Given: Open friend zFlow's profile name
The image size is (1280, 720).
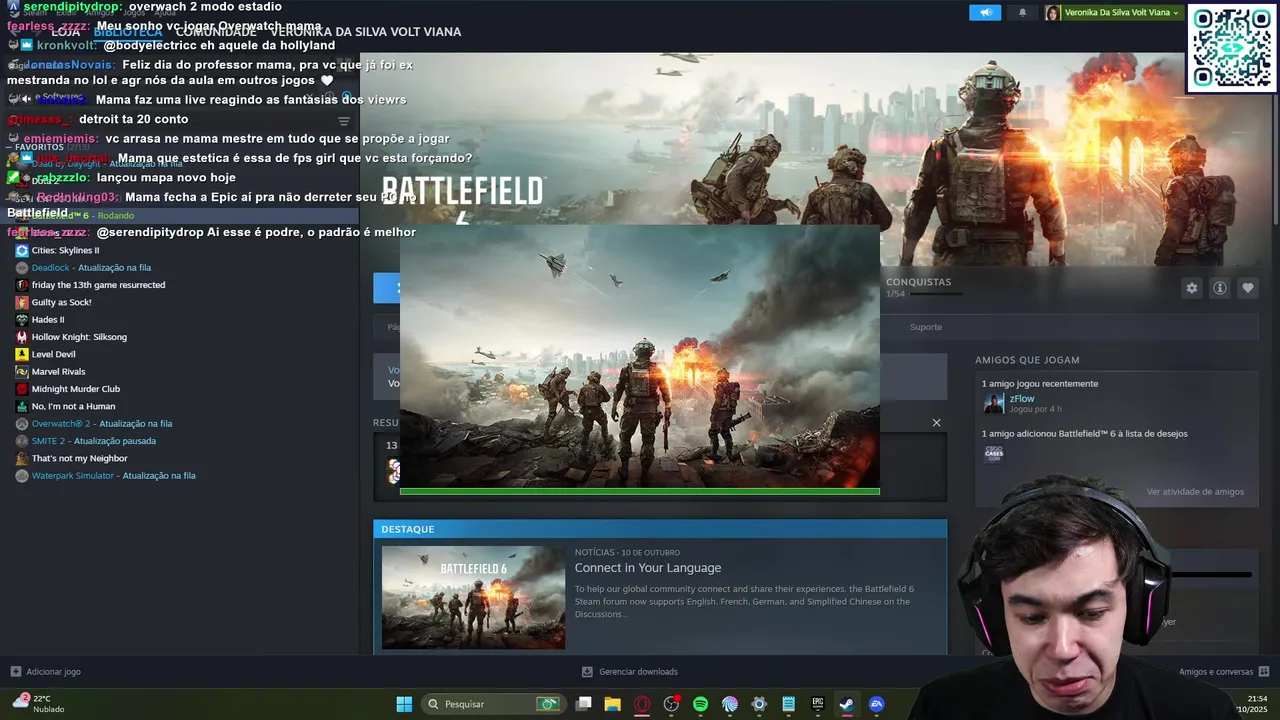Looking at the screenshot, I should (1022, 399).
